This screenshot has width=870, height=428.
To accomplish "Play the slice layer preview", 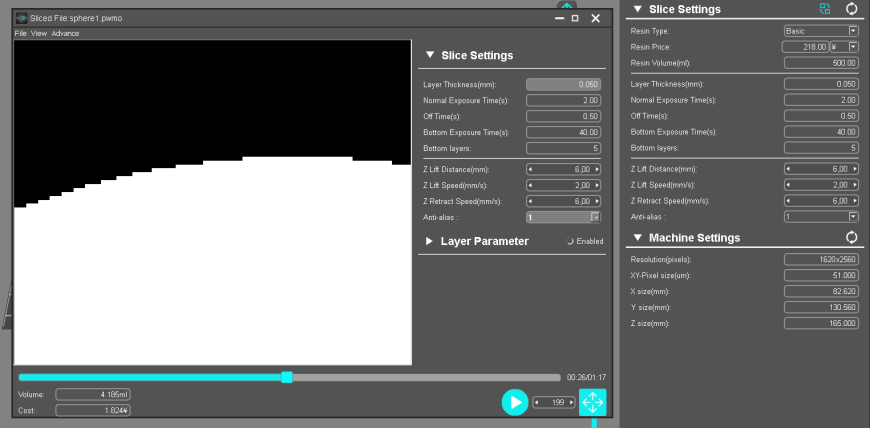I will pyautogui.click(x=515, y=402).
